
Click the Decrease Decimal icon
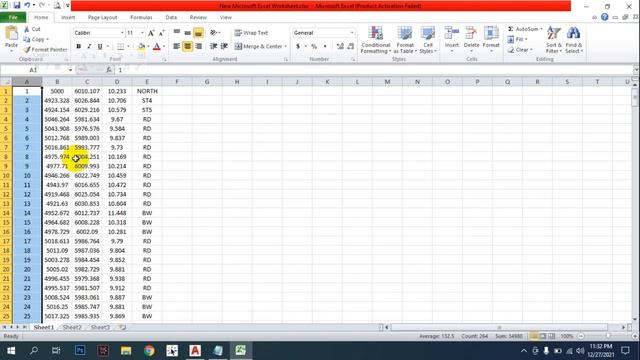click(x=351, y=47)
